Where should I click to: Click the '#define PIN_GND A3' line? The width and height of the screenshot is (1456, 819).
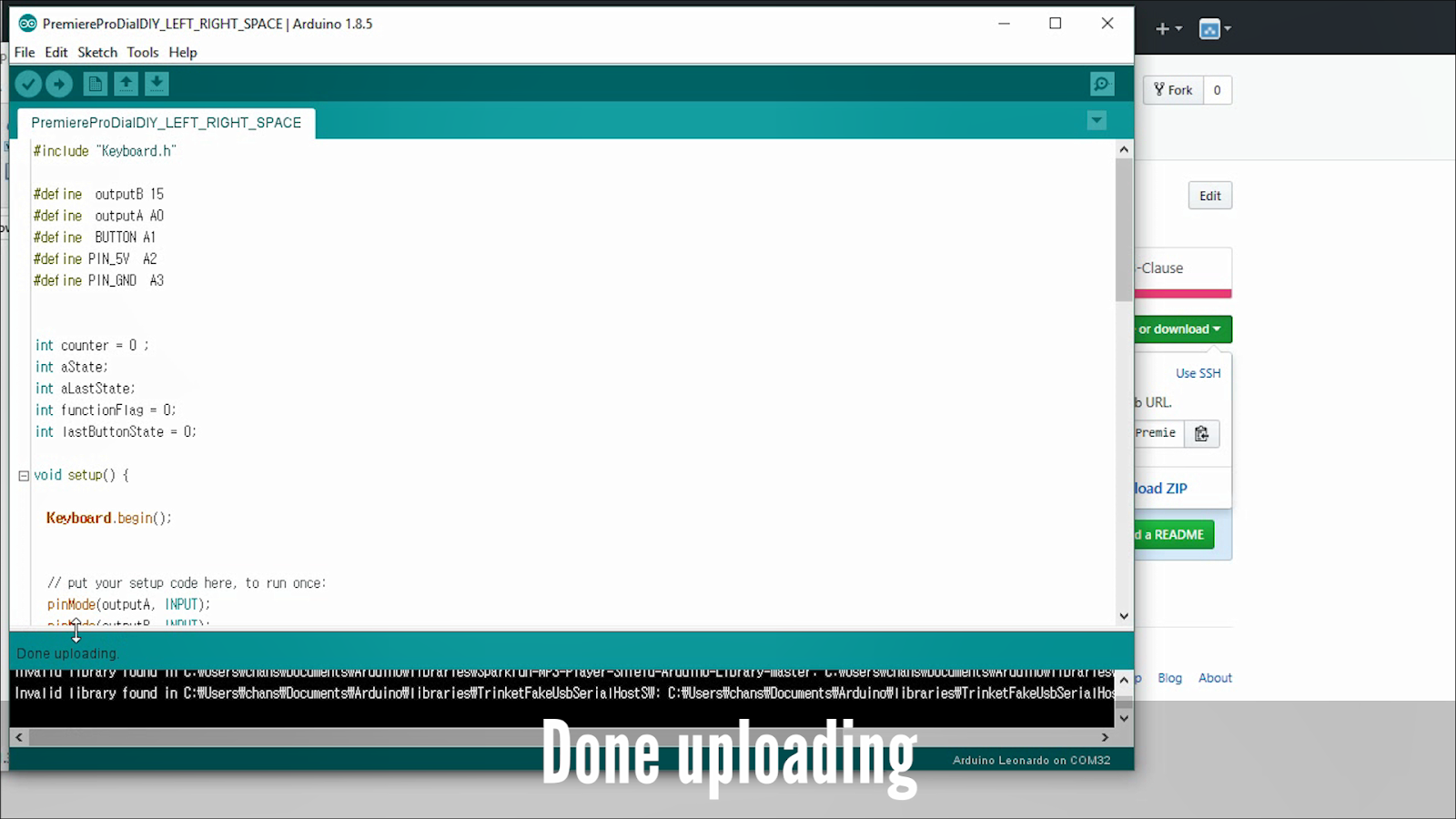click(x=98, y=281)
